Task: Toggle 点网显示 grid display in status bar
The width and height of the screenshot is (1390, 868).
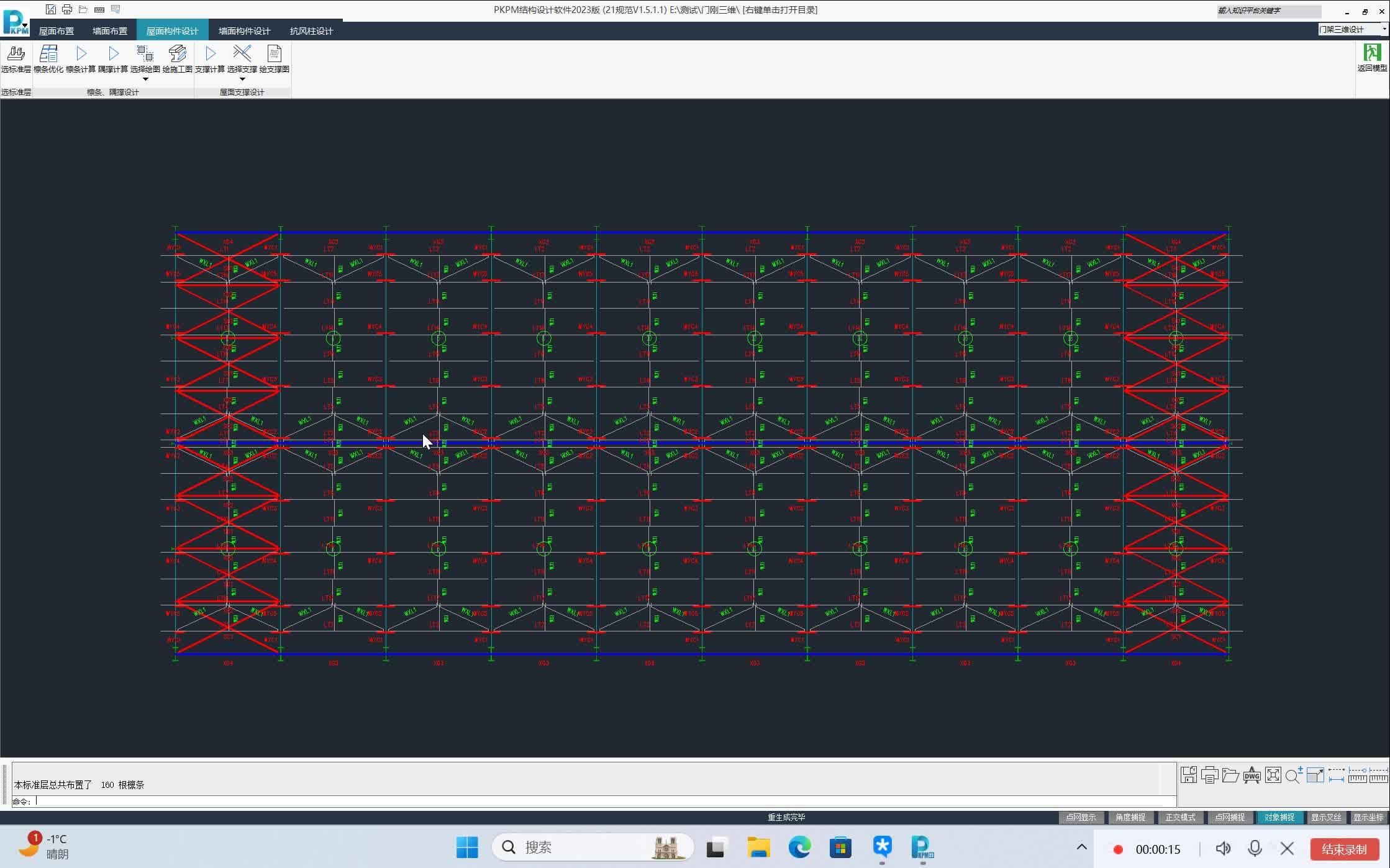Action: (1080, 817)
